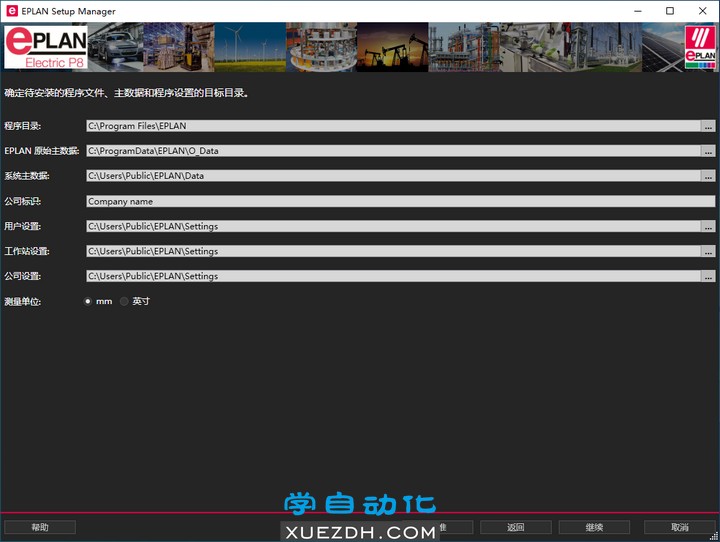Maximize the EPLAN Setup Manager window
Image resolution: width=720 pixels, height=542 pixels.
[670, 11]
